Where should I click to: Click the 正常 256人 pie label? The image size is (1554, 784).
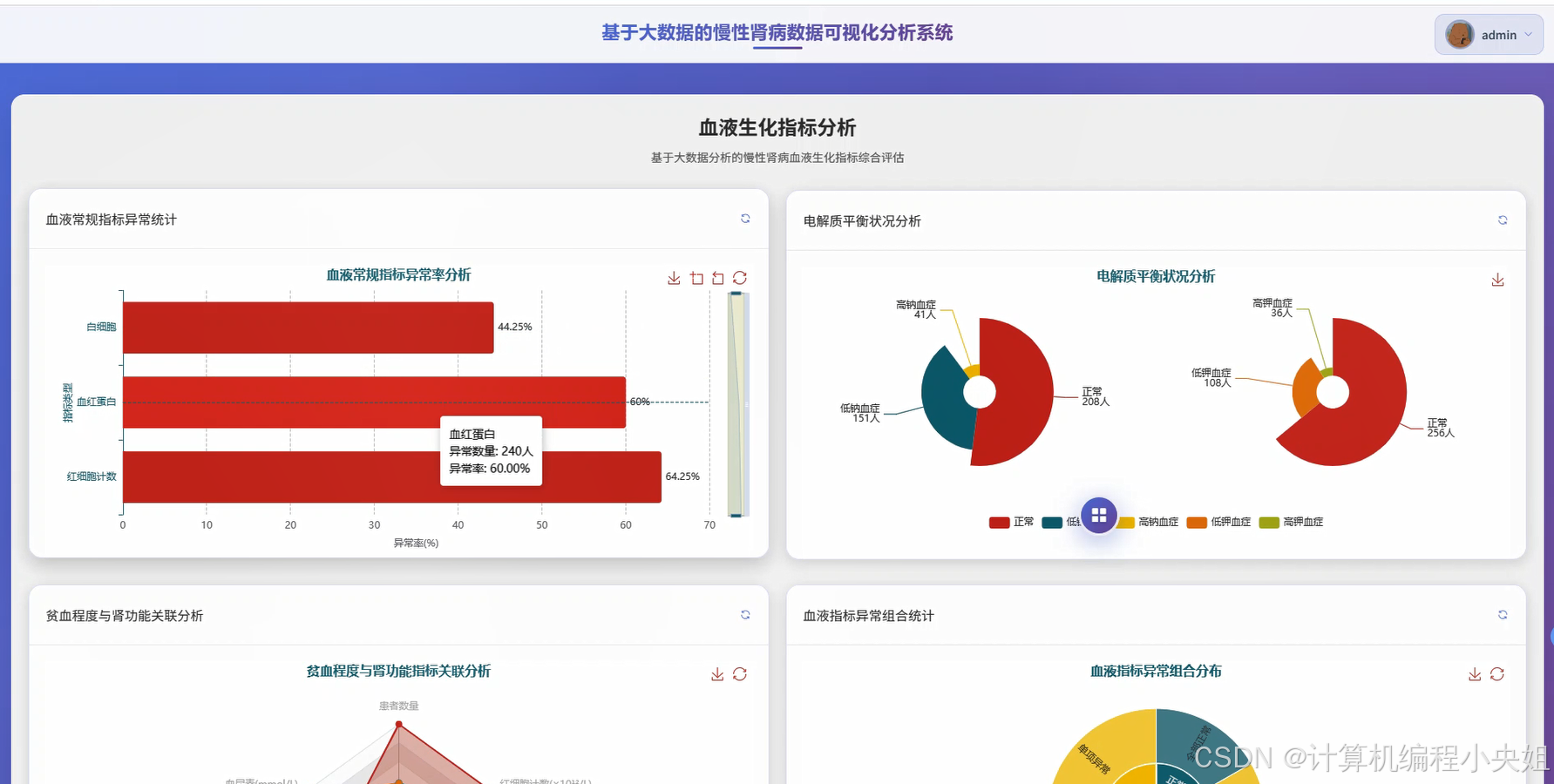tap(1441, 428)
